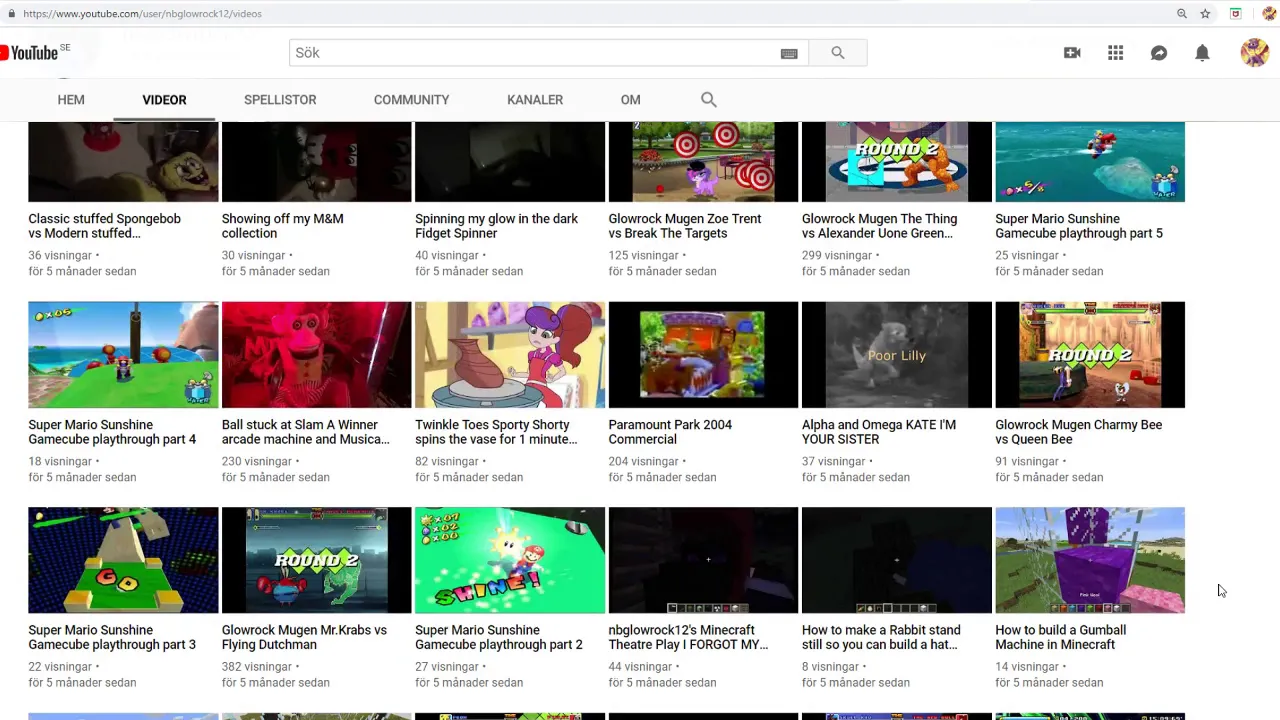Click Mr.Krabs Round 2 thumbnail

(x=316, y=560)
